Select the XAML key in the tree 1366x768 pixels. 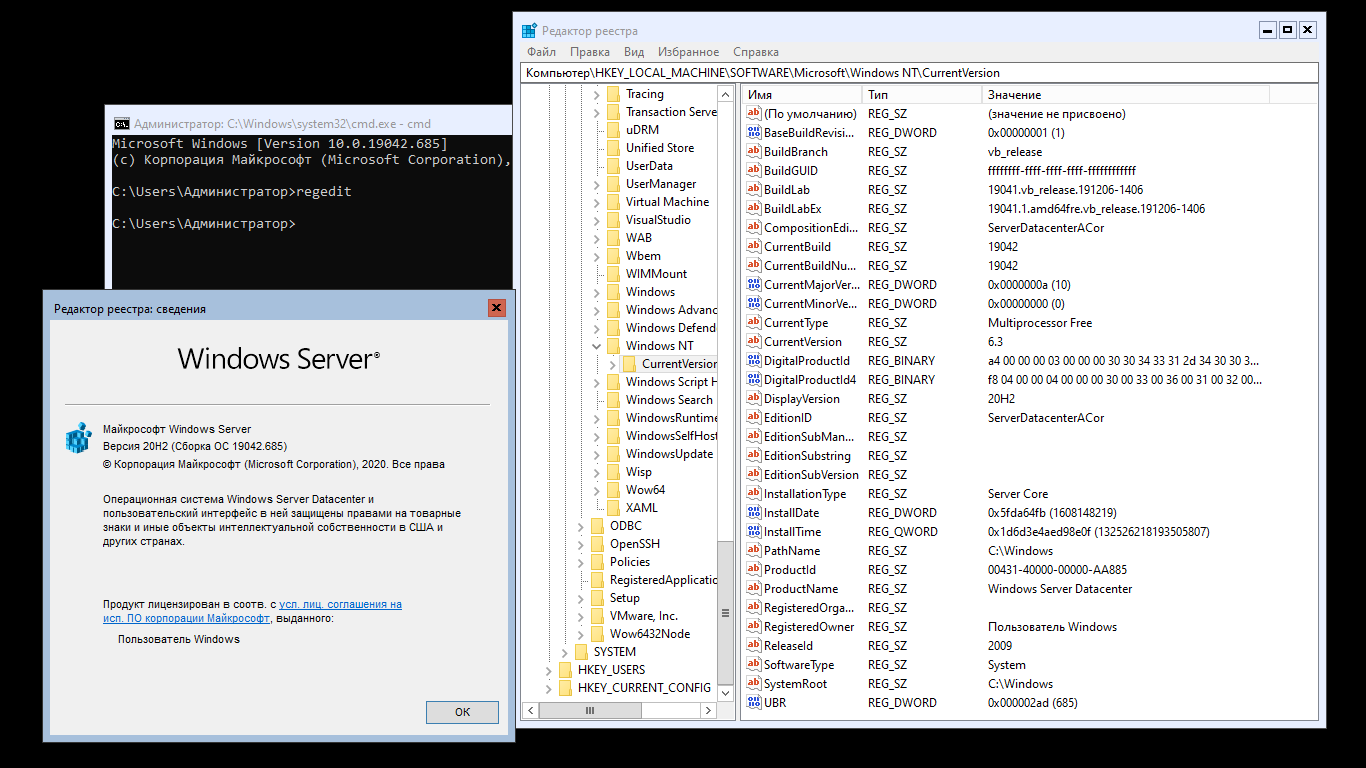[x=642, y=508]
